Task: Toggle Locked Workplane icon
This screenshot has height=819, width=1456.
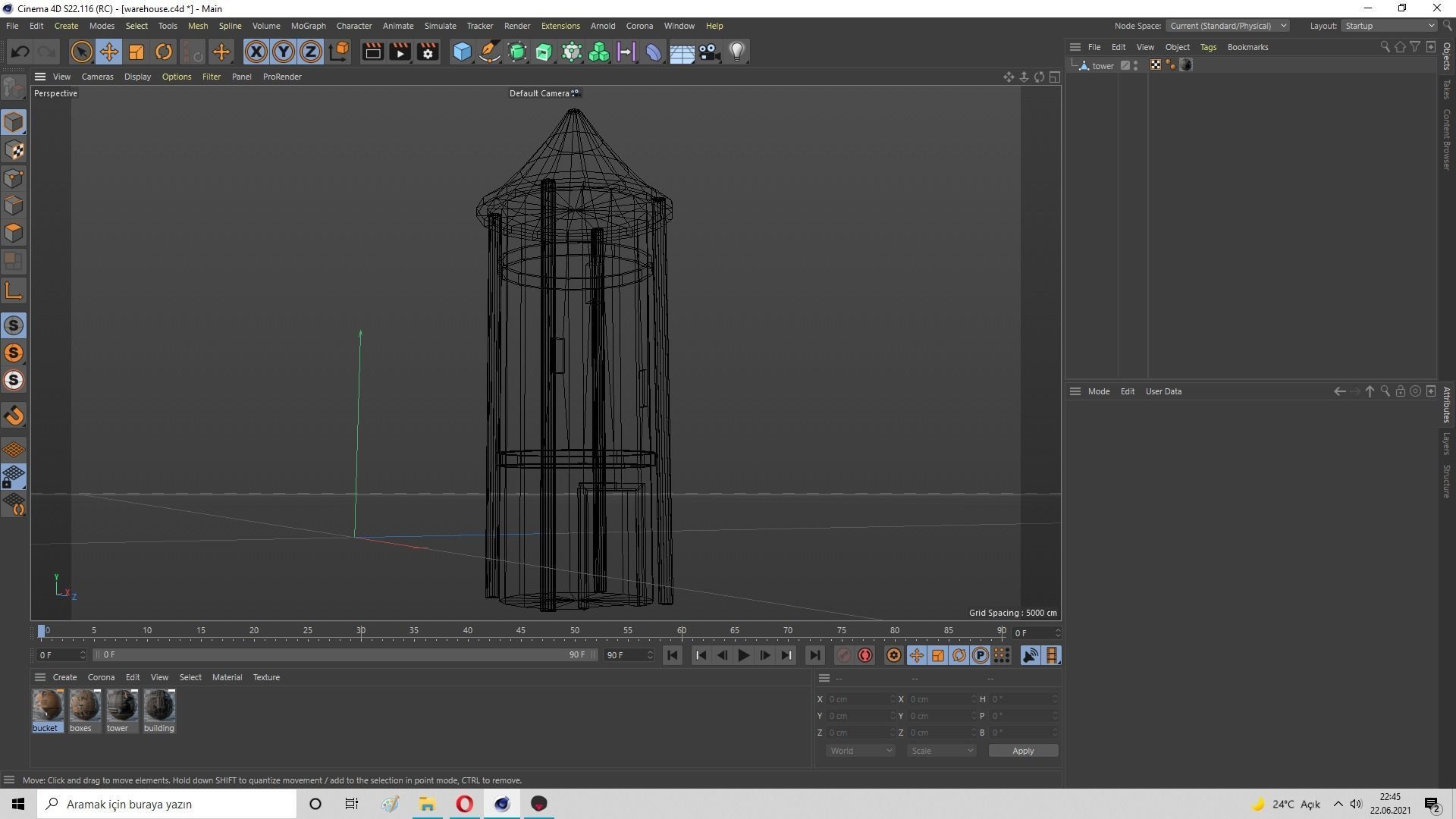Action: click(x=14, y=477)
